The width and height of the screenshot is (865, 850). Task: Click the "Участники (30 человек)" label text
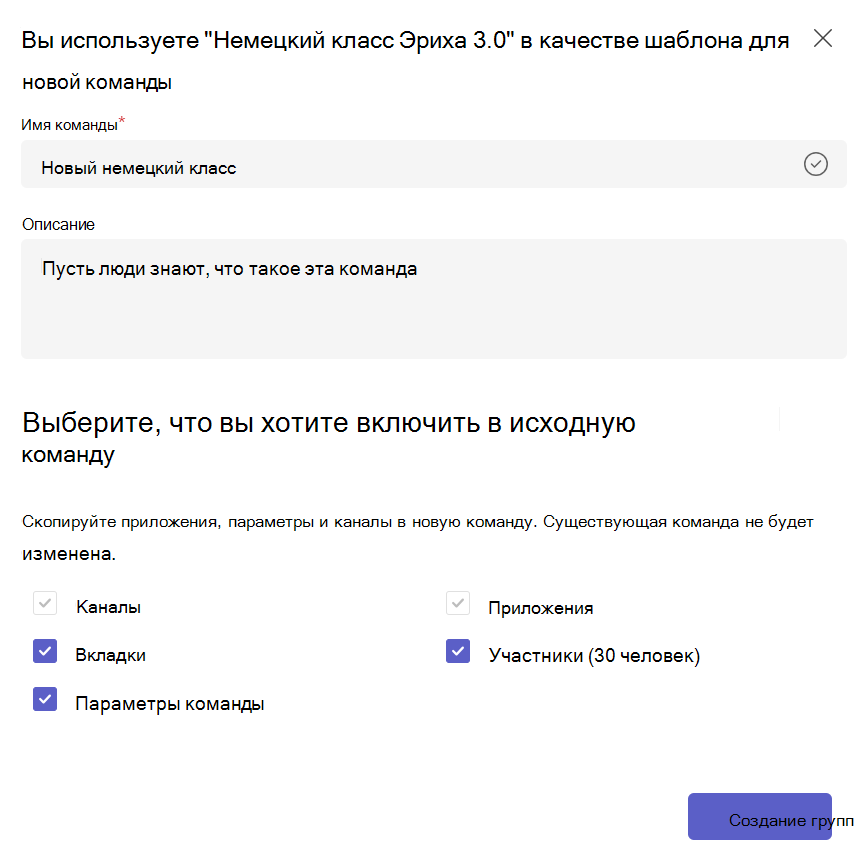pyautogui.click(x=594, y=655)
